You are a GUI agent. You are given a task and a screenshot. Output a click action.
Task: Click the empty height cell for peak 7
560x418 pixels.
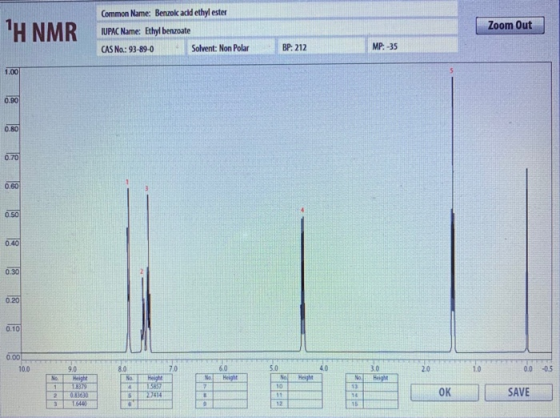click(x=230, y=386)
